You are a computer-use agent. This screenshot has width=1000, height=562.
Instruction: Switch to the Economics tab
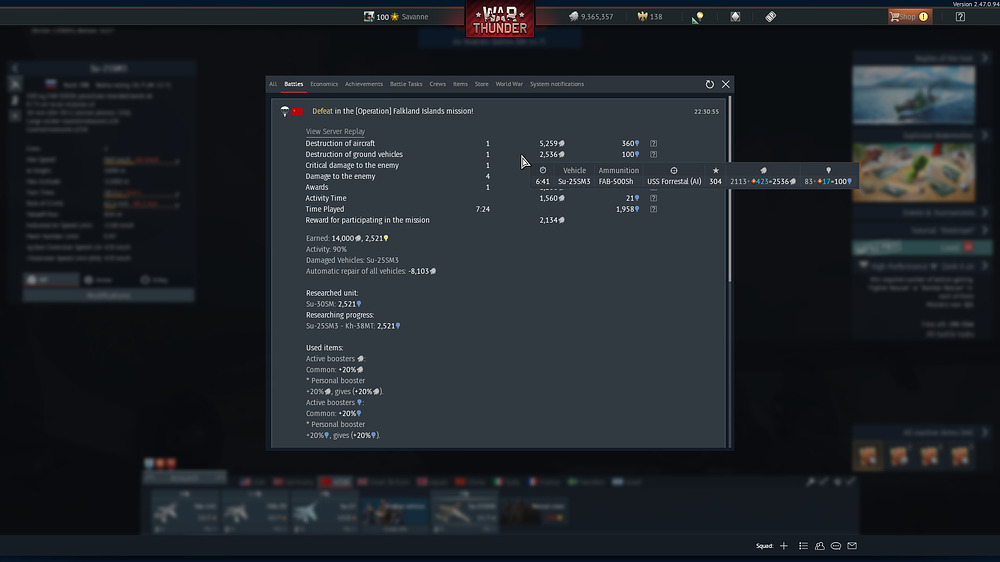pos(324,84)
